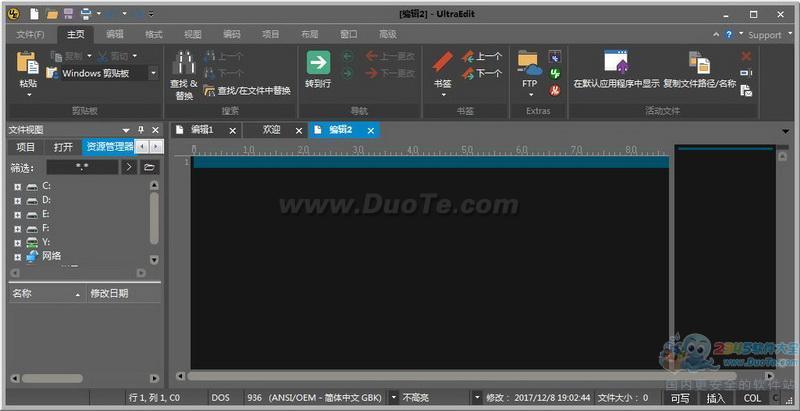Expand the E: drive node

pos(18,215)
